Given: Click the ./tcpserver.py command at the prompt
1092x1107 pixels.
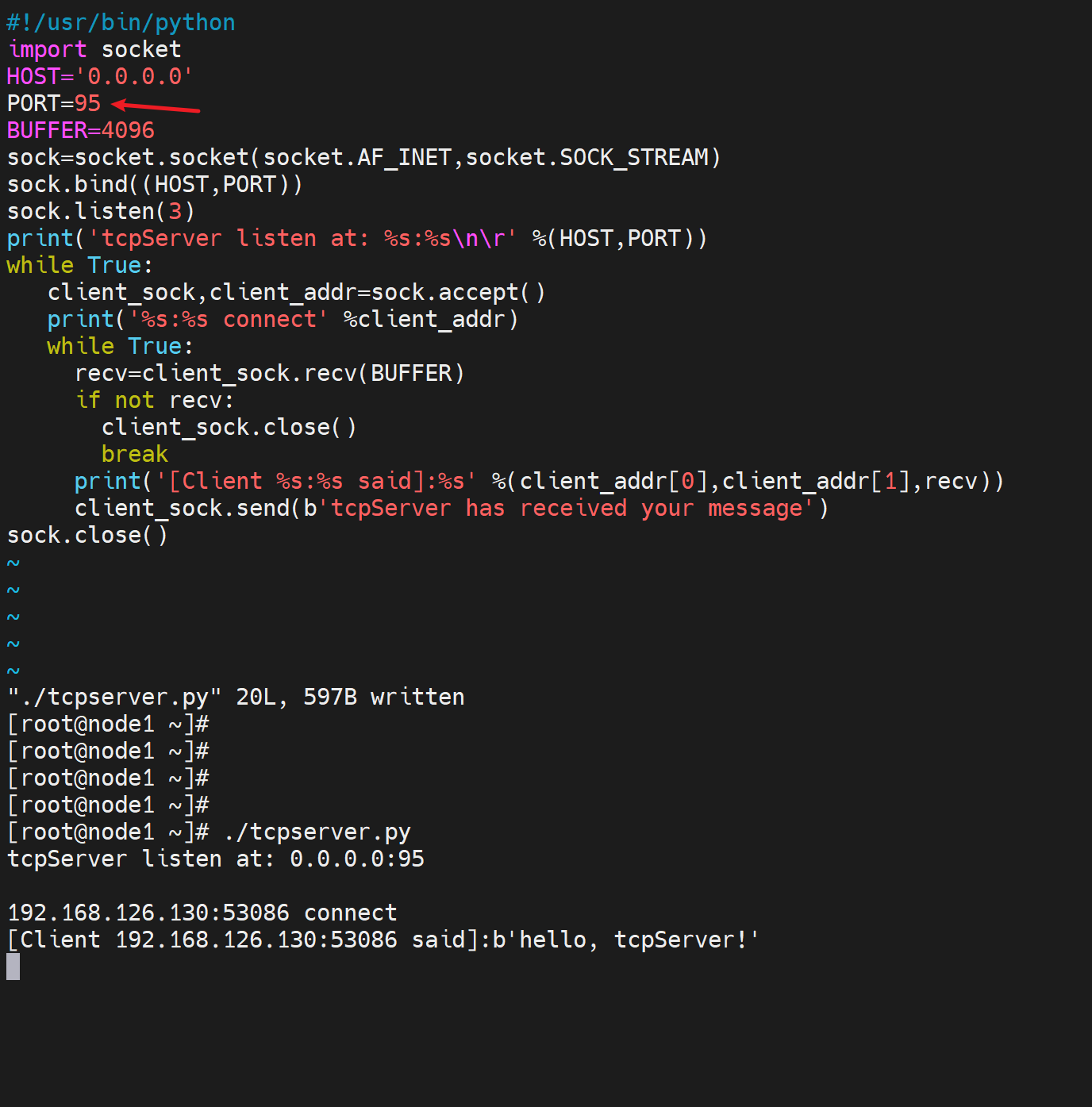Looking at the screenshot, I should point(317,832).
